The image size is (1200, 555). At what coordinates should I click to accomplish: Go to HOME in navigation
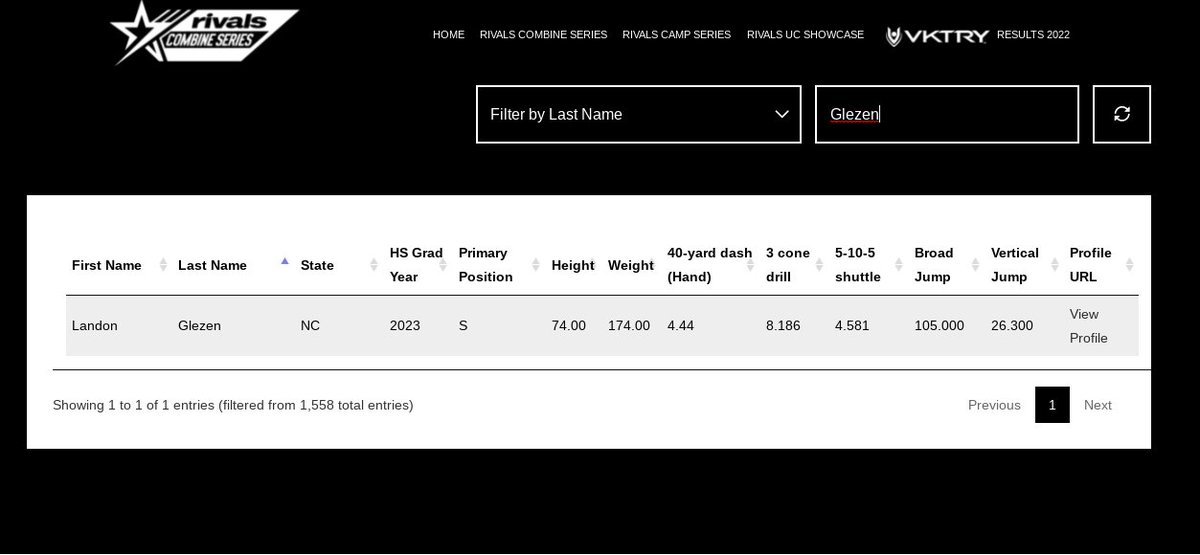coord(448,34)
